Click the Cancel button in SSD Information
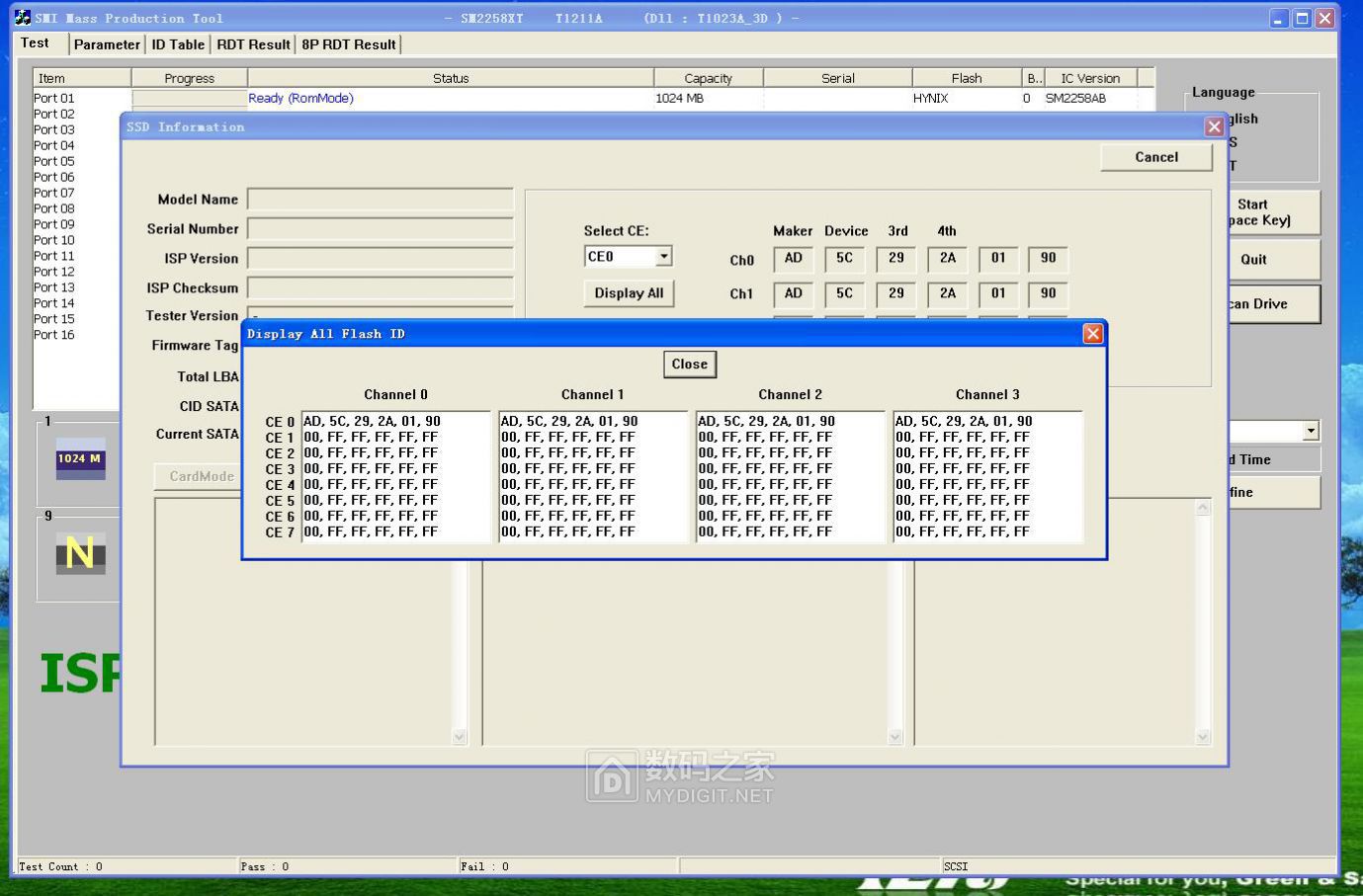Image resolution: width=1363 pixels, height=896 pixels. 1156,157
